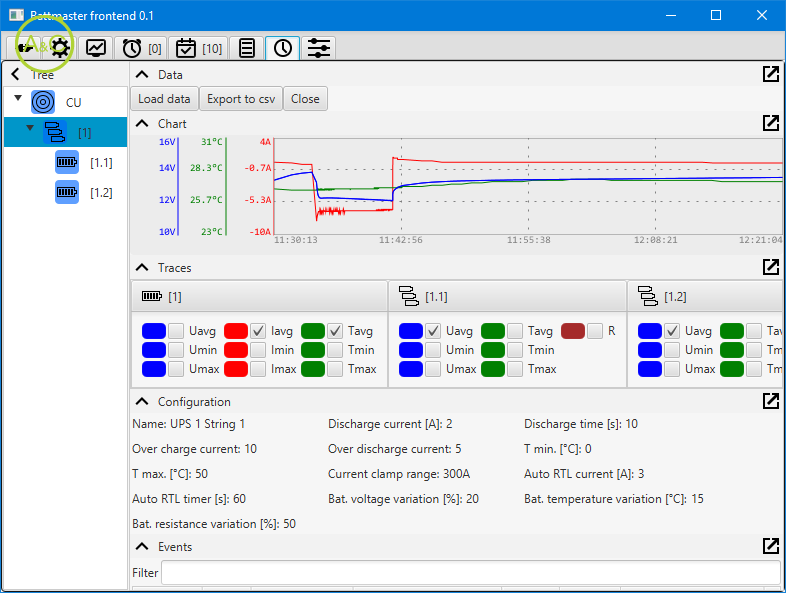
Task: Click the chart plot area
Action: [528, 186]
